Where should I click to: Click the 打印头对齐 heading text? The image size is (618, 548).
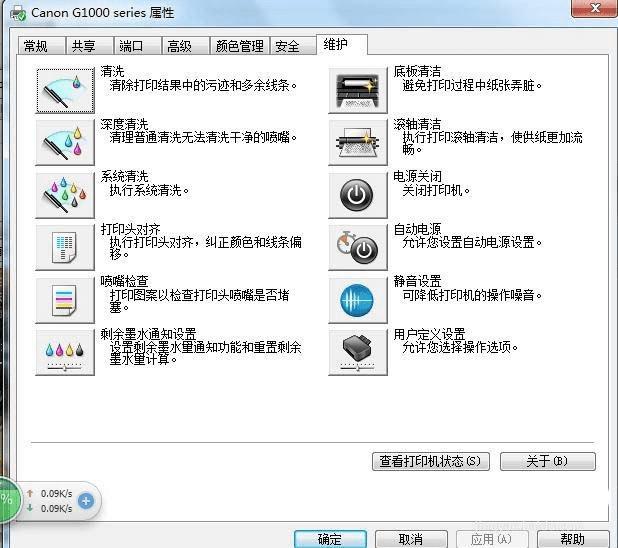(130, 229)
